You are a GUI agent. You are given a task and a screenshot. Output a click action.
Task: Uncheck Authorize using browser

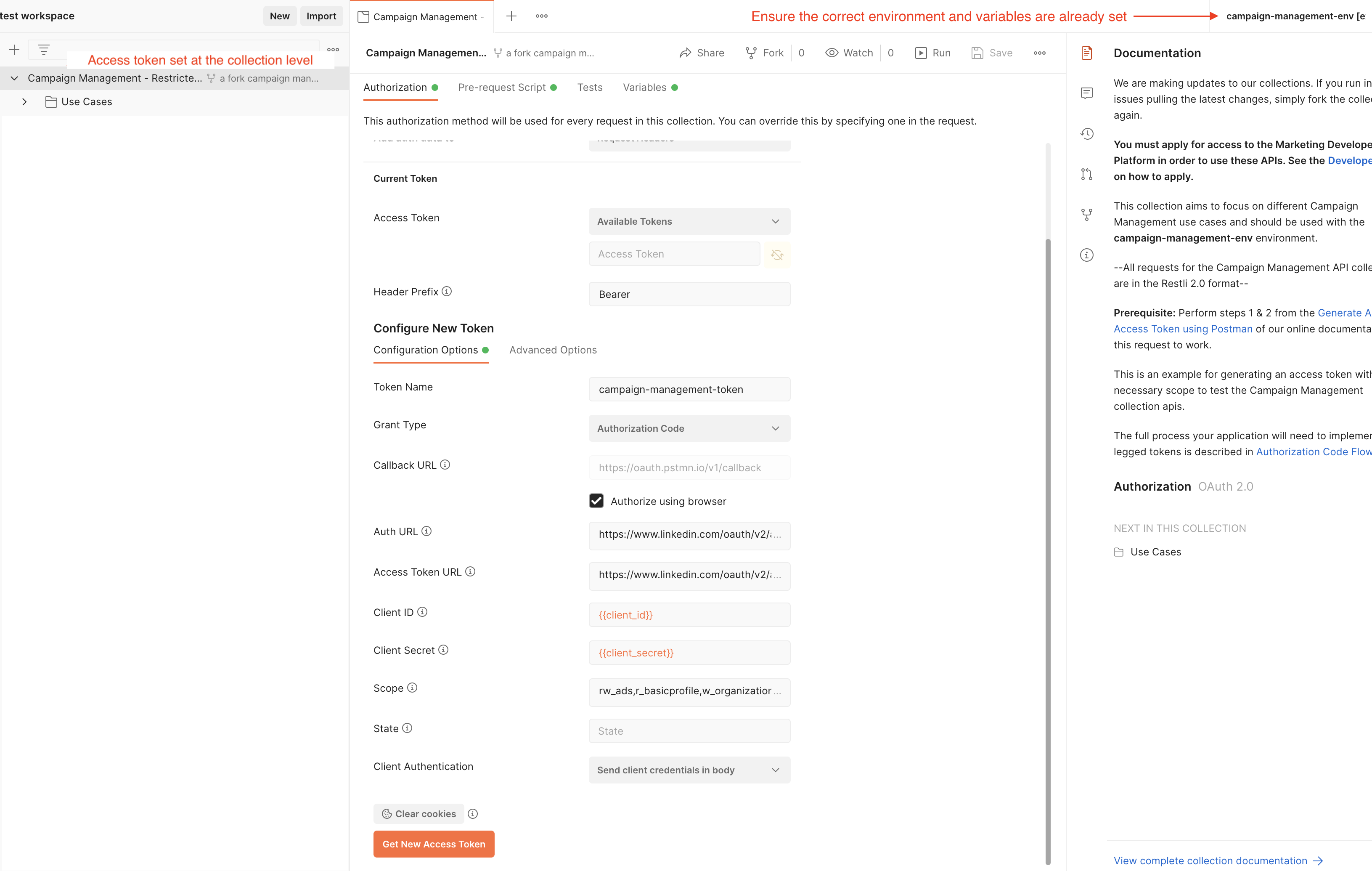pos(596,500)
